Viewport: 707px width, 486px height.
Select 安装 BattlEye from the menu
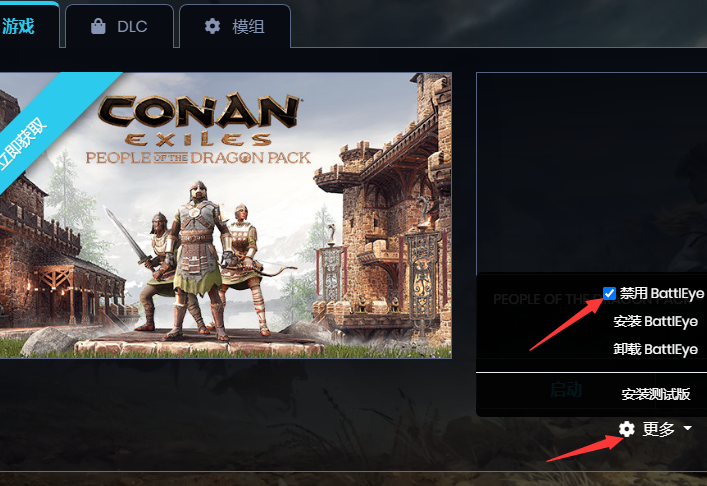click(x=655, y=321)
